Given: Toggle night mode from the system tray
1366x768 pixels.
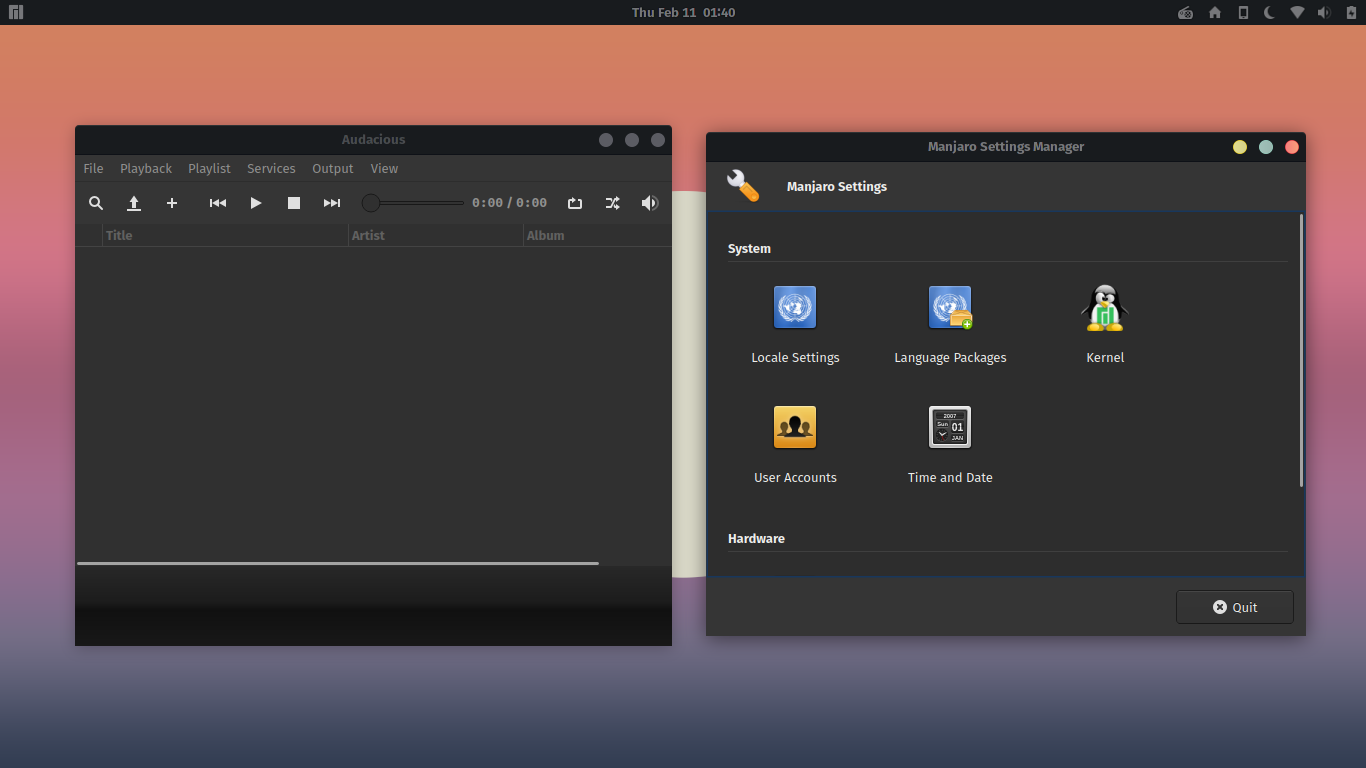Looking at the screenshot, I should tap(1268, 12).
